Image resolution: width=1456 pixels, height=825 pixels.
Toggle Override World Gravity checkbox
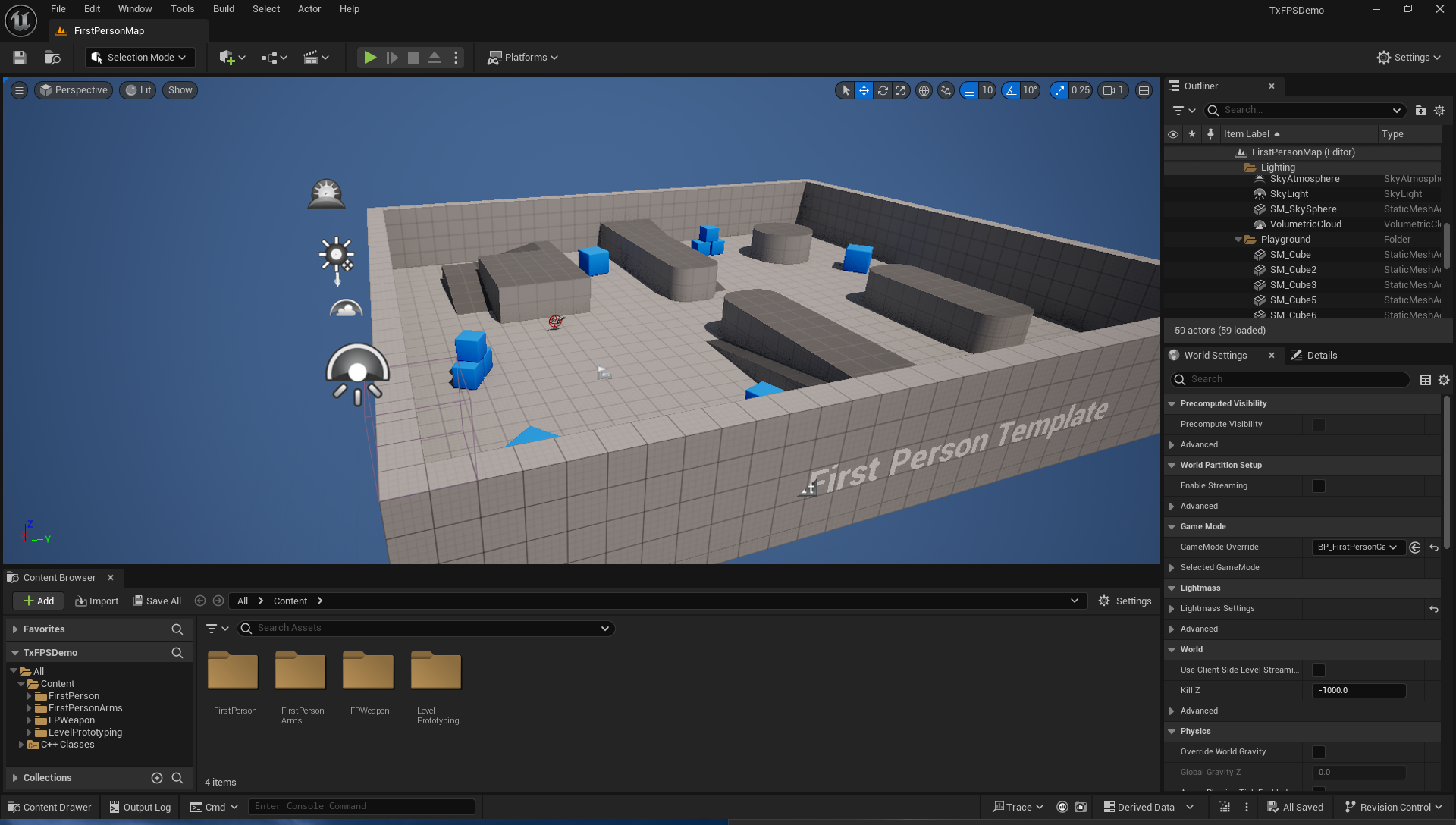click(x=1319, y=752)
